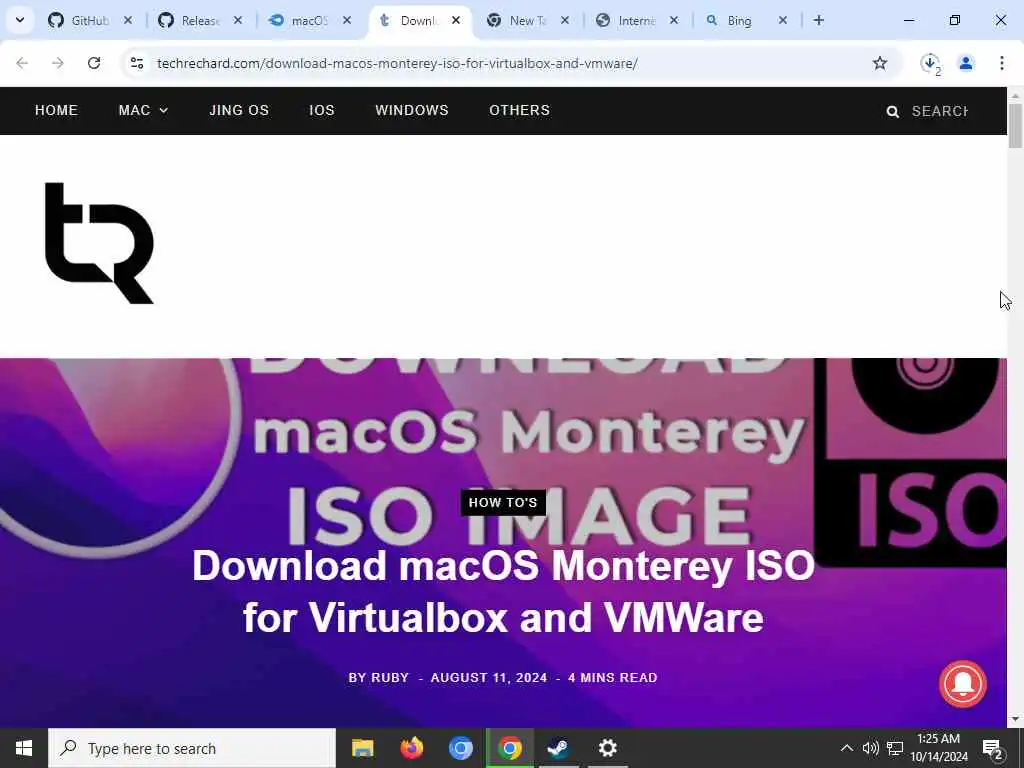Click the TechRechard TR logo

pos(99,243)
